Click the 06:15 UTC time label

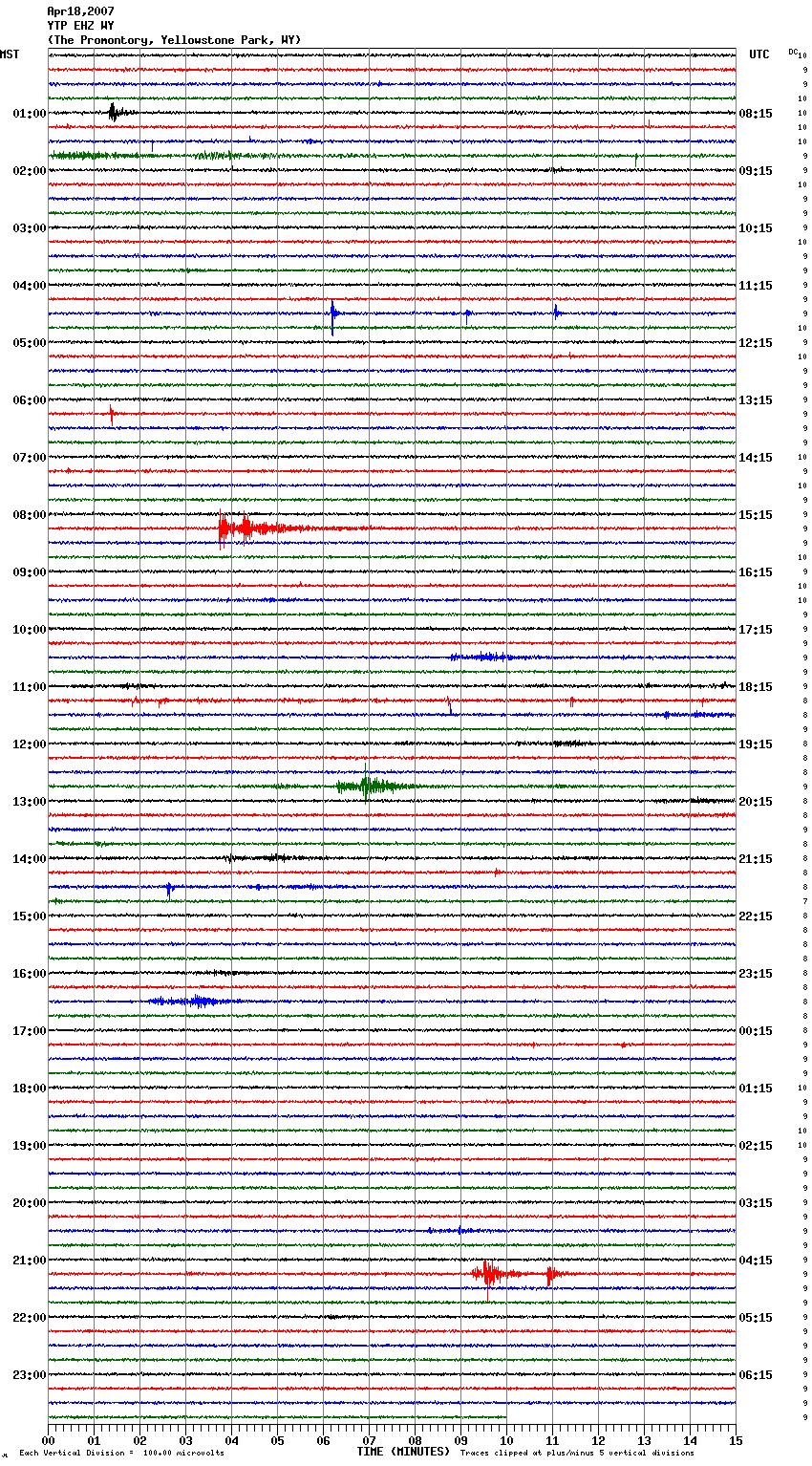(x=756, y=1375)
